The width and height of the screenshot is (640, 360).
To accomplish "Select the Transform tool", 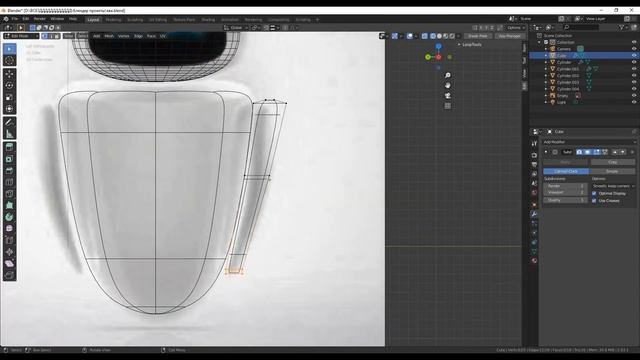I will pos(9,109).
